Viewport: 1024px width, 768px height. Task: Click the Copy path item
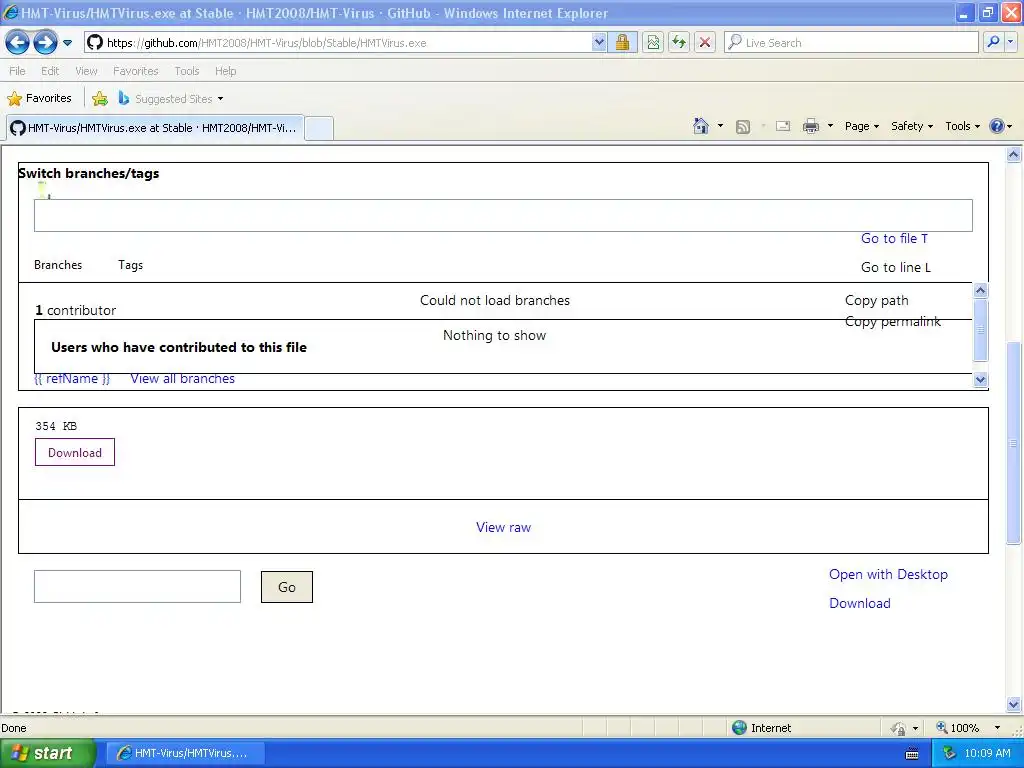[x=876, y=300]
